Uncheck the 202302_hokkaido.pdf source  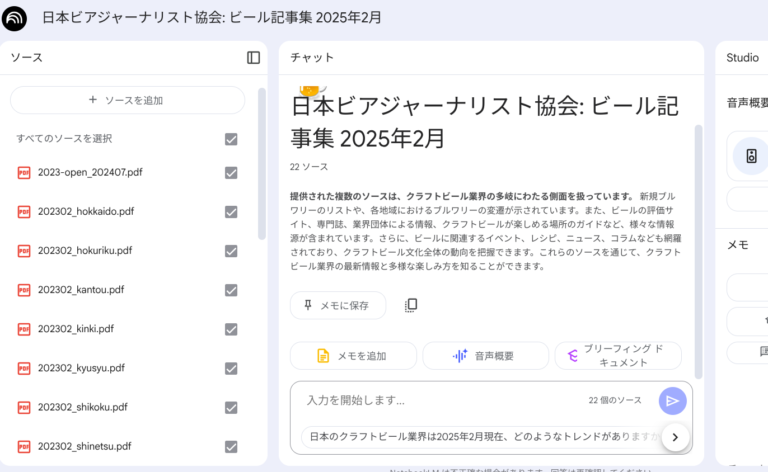pos(231,212)
